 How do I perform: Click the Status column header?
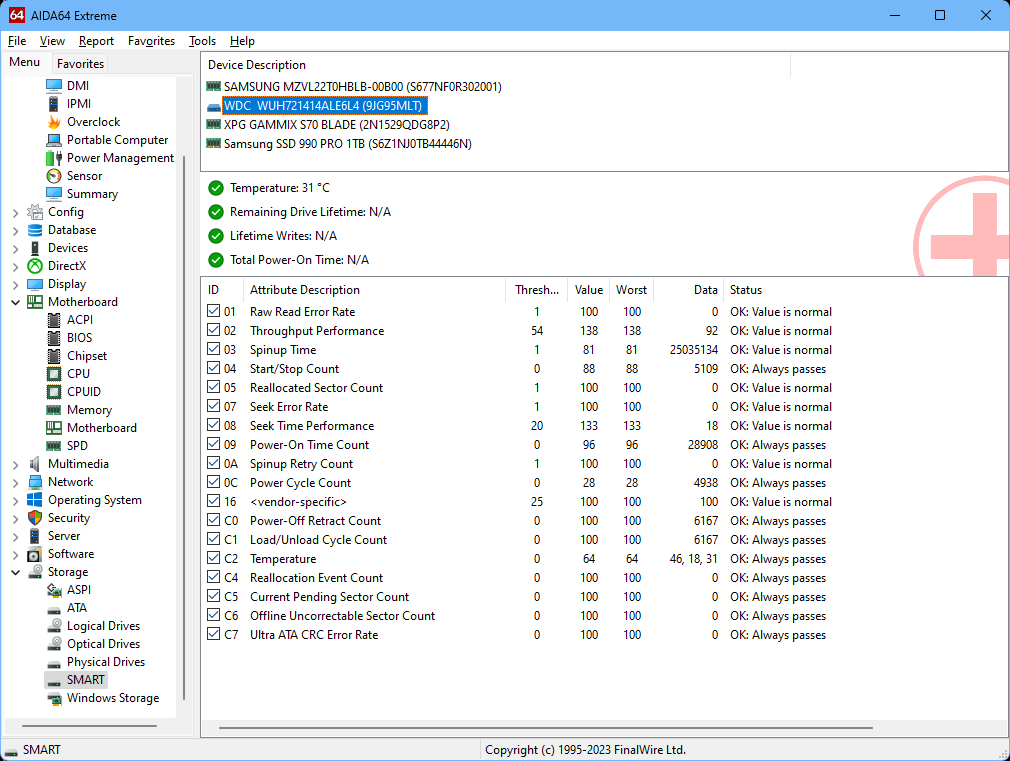745,290
